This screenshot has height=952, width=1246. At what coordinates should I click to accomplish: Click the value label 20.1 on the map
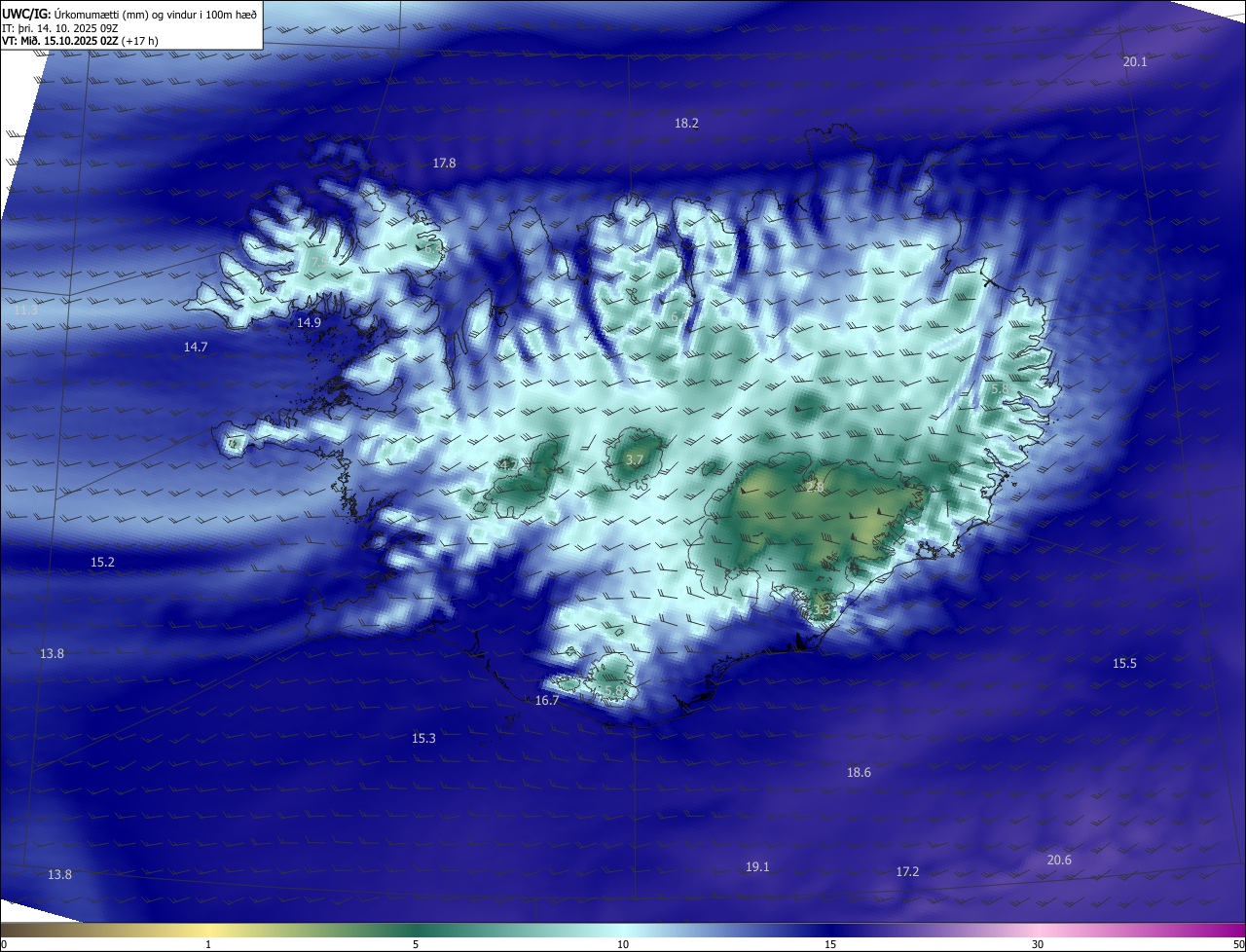tap(1135, 61)
